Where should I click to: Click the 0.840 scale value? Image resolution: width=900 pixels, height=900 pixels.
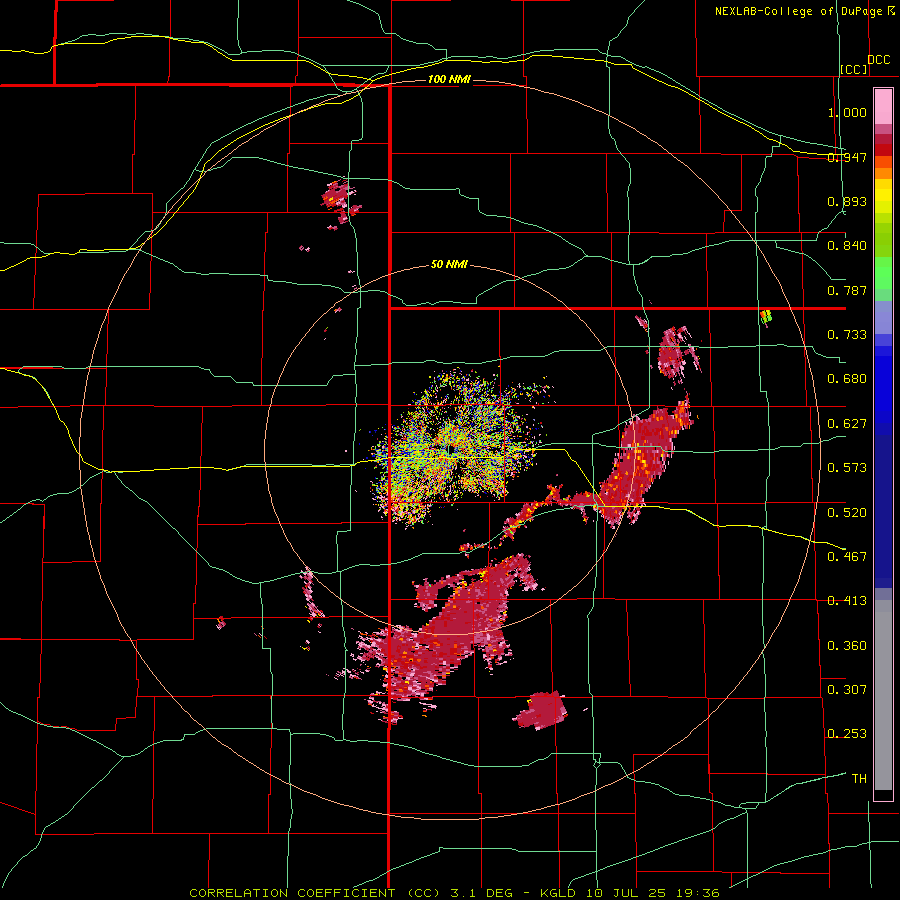pos(847,246)
